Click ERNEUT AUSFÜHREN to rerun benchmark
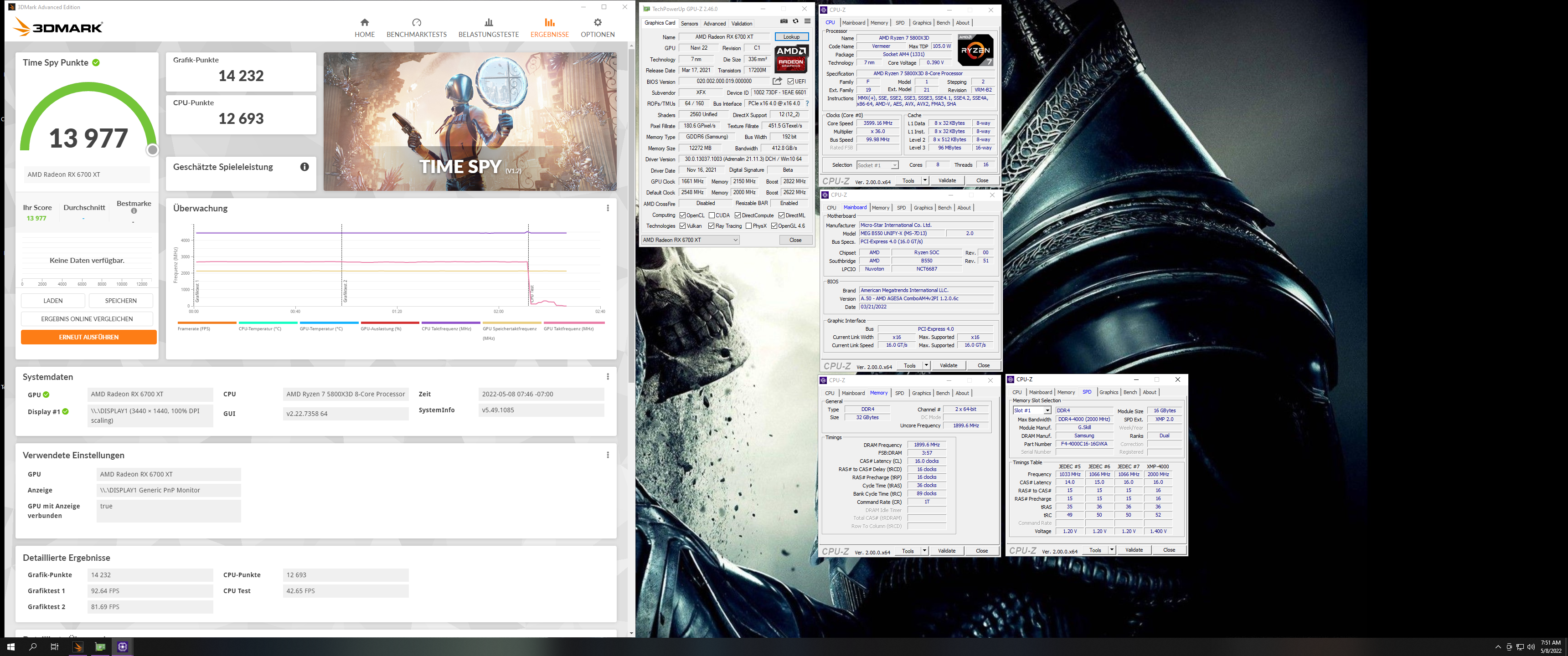1568x656 pixels. (89, 337)
